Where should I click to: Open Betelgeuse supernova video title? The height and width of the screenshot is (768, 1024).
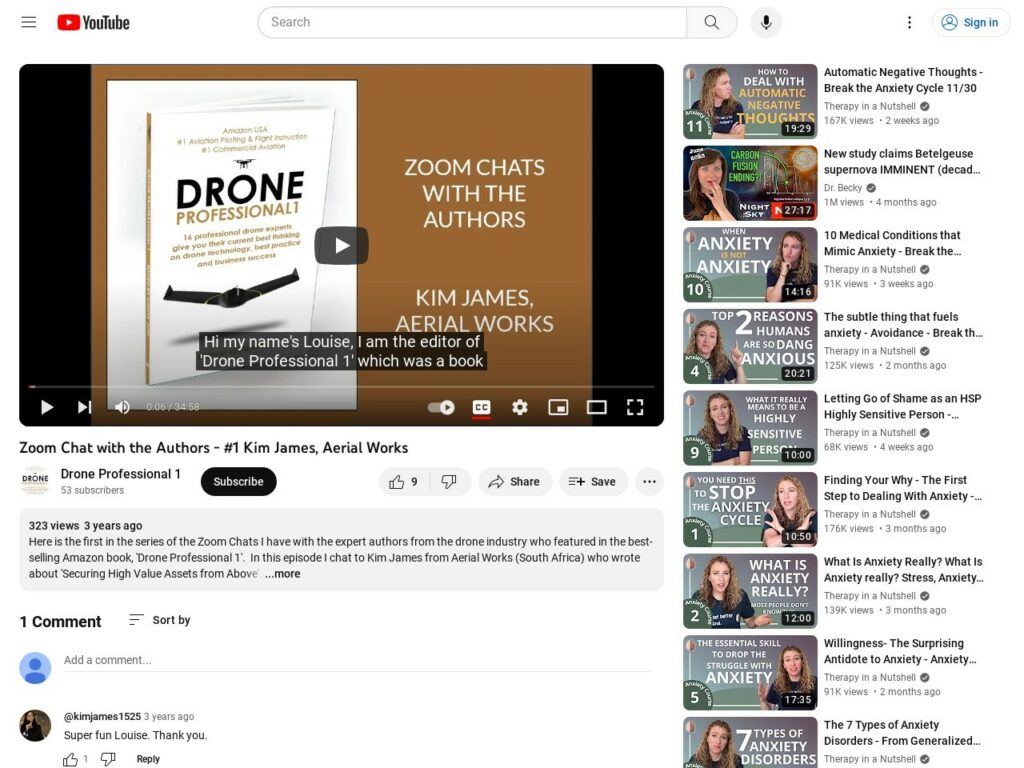[x=901, y=161]
